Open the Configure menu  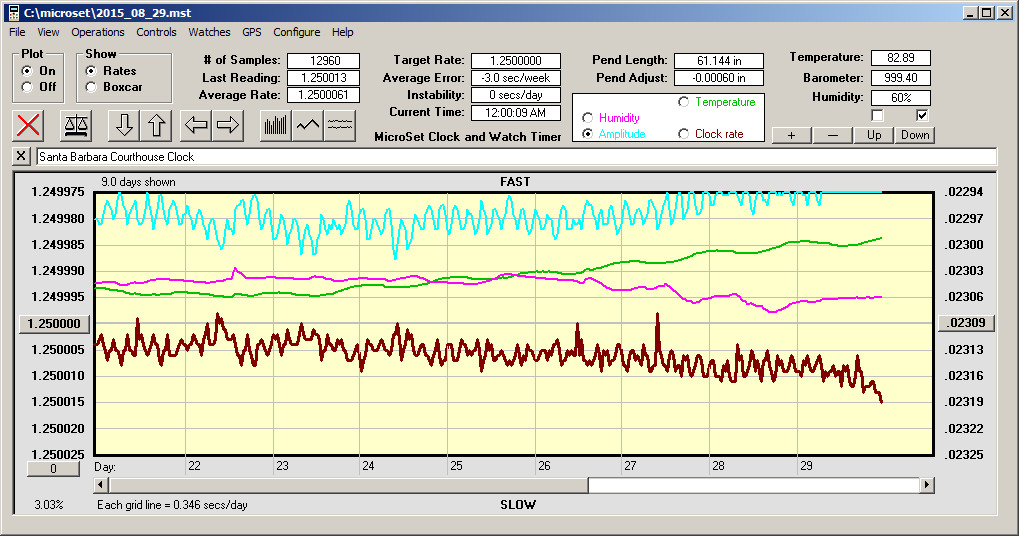tap(296, 32)
